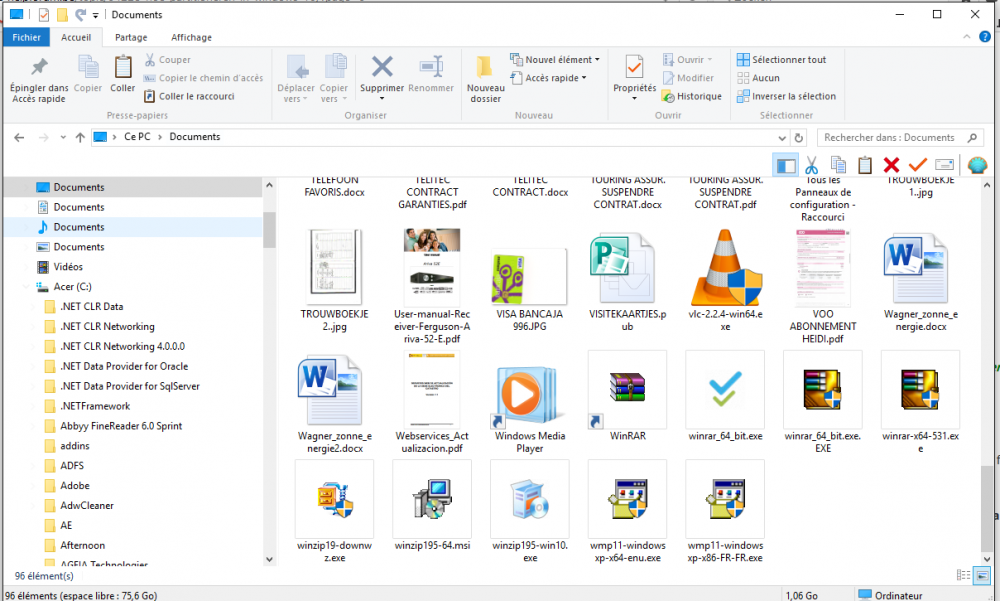The width and height of the screenshot is (1000, 601).
Task: Click the clipboard paste icon in toolbar
Action: (x=865, y=165)
